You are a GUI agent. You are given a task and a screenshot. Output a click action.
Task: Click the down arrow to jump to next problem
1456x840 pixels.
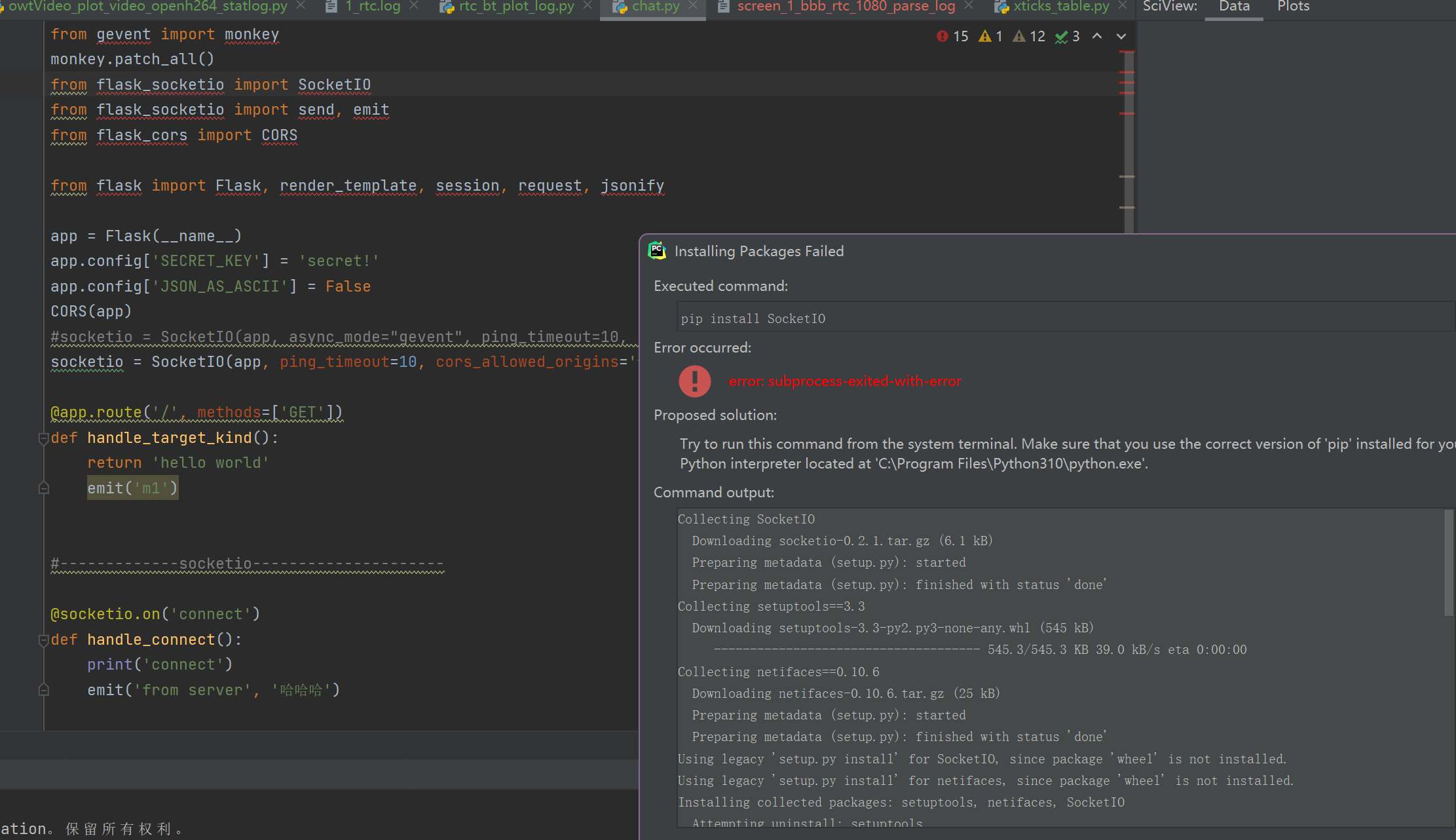pos(1121,37)
